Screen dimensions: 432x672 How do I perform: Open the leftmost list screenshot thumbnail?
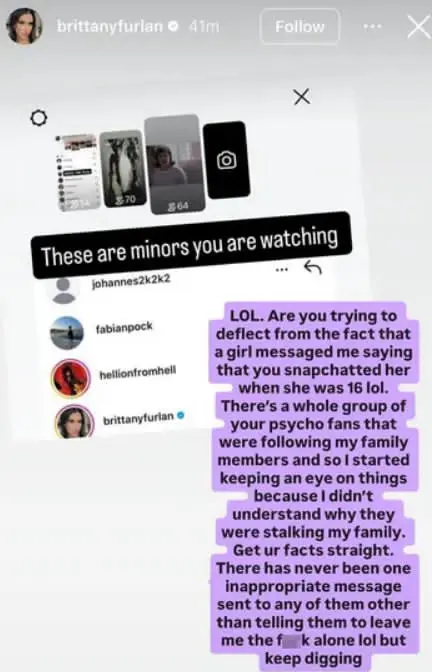[76, 173]
